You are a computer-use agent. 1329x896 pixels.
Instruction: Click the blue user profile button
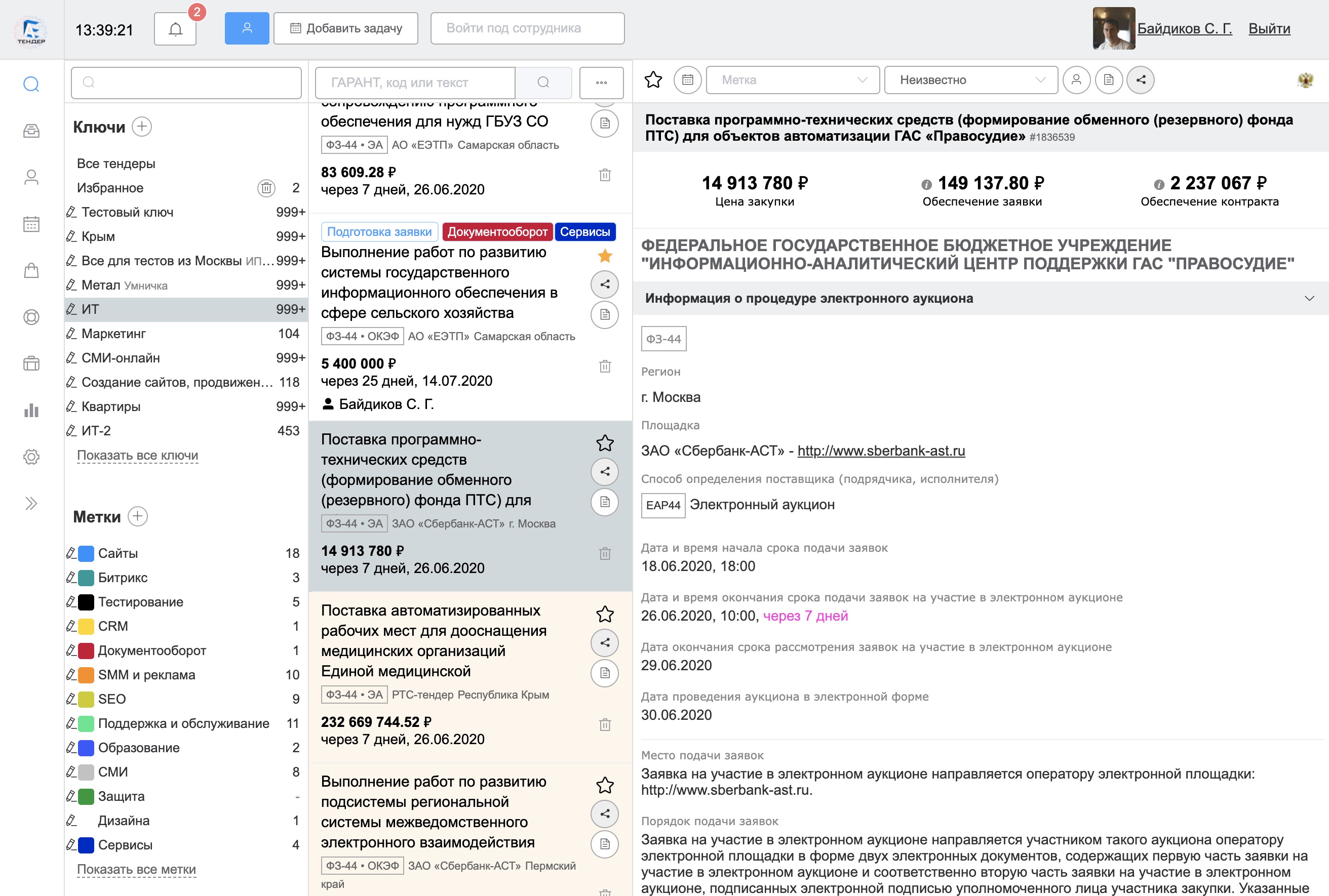[x=247, y=28]
